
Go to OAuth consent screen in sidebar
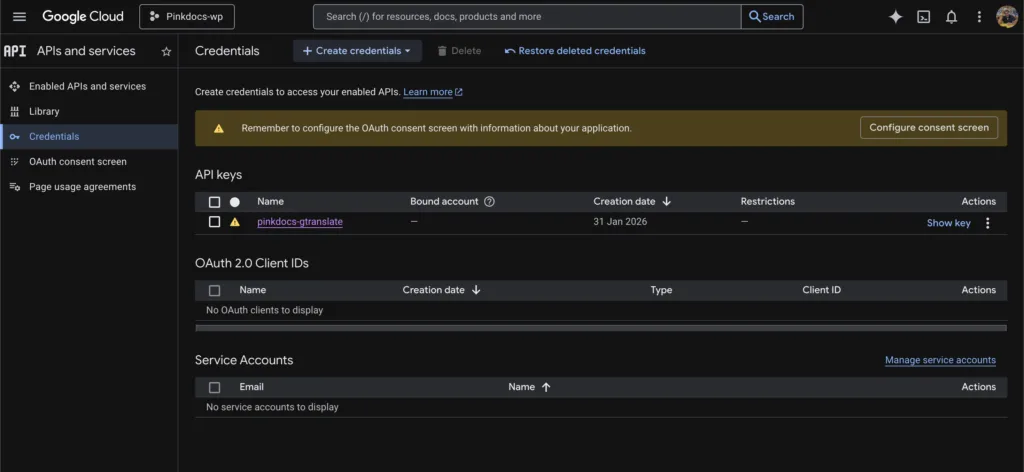pyautogui.click(x=77, y=161)
